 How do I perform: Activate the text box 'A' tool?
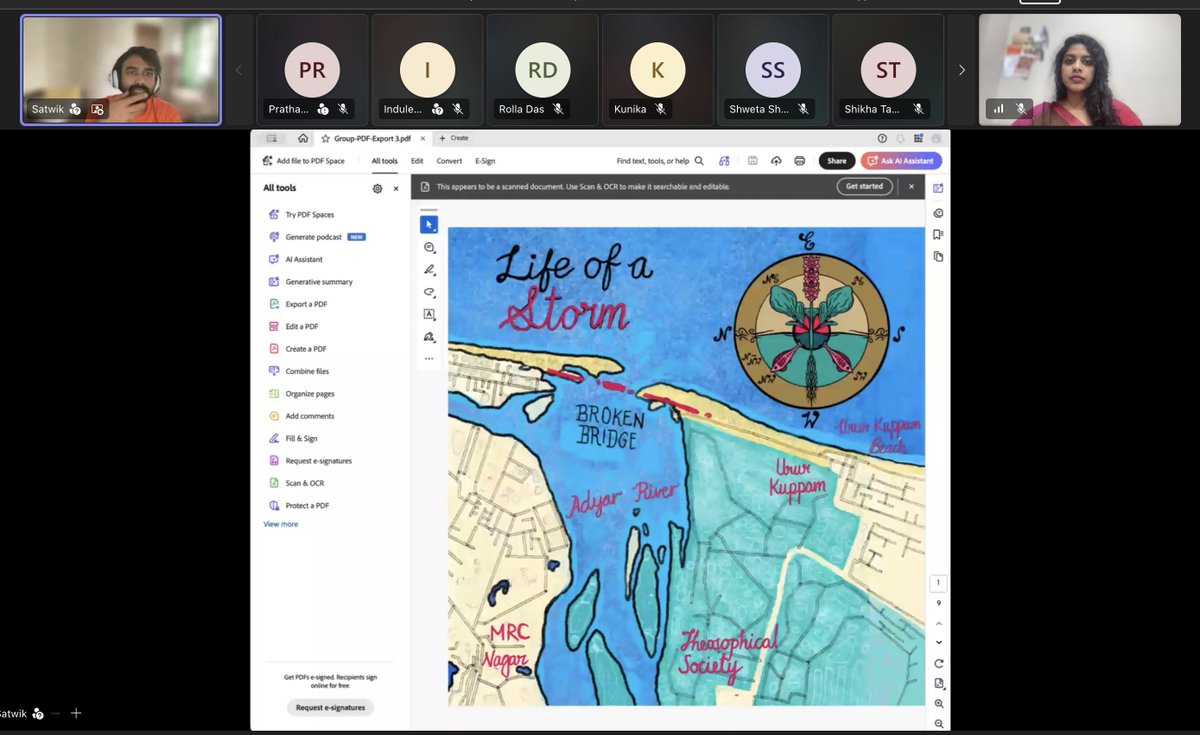pos(429,314)
